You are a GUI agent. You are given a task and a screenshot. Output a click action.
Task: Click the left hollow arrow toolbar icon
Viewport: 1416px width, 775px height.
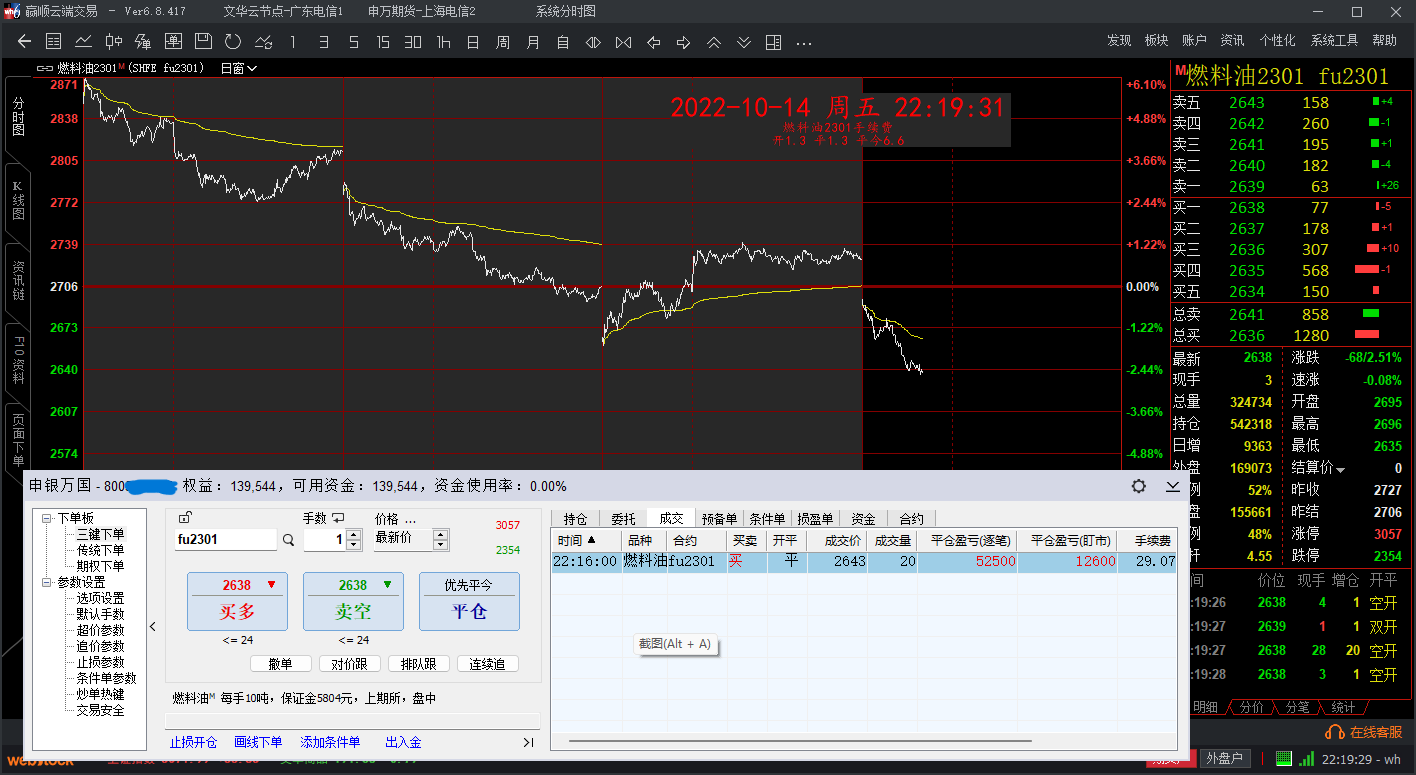click(x=653, y=42)
